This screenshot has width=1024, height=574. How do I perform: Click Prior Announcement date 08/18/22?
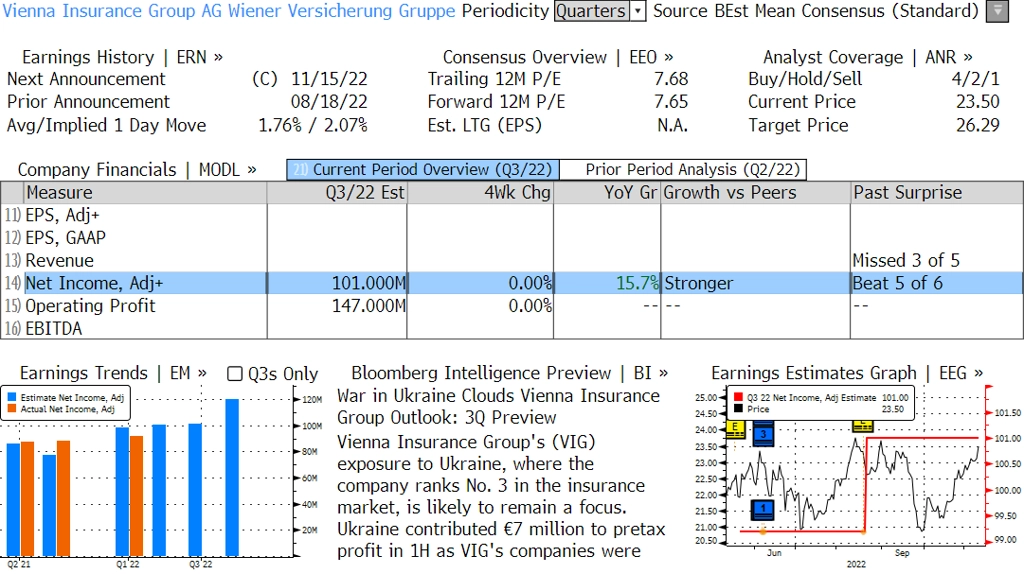(x=329, y=102)
